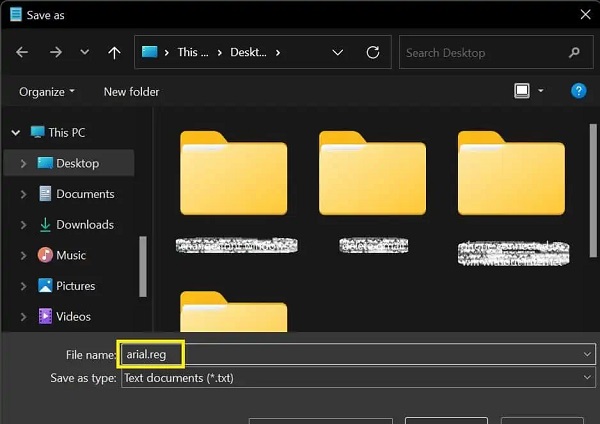Open the help question mark icon

click(x=579, y=91)
